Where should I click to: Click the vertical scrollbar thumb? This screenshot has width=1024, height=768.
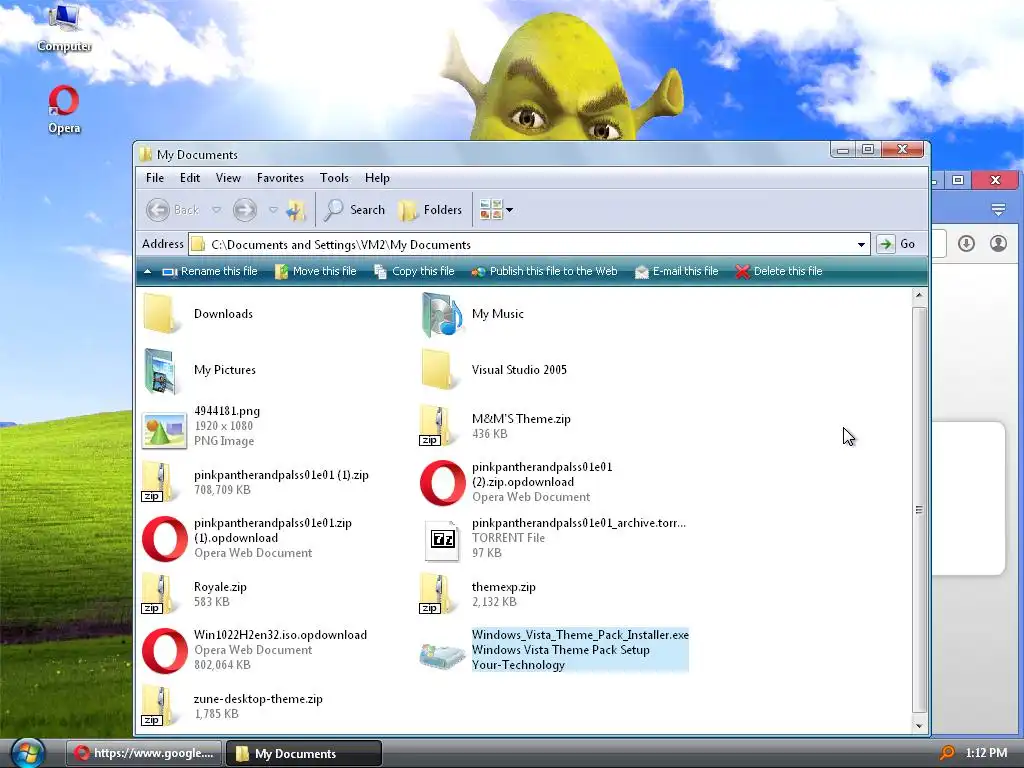(919, 509)
